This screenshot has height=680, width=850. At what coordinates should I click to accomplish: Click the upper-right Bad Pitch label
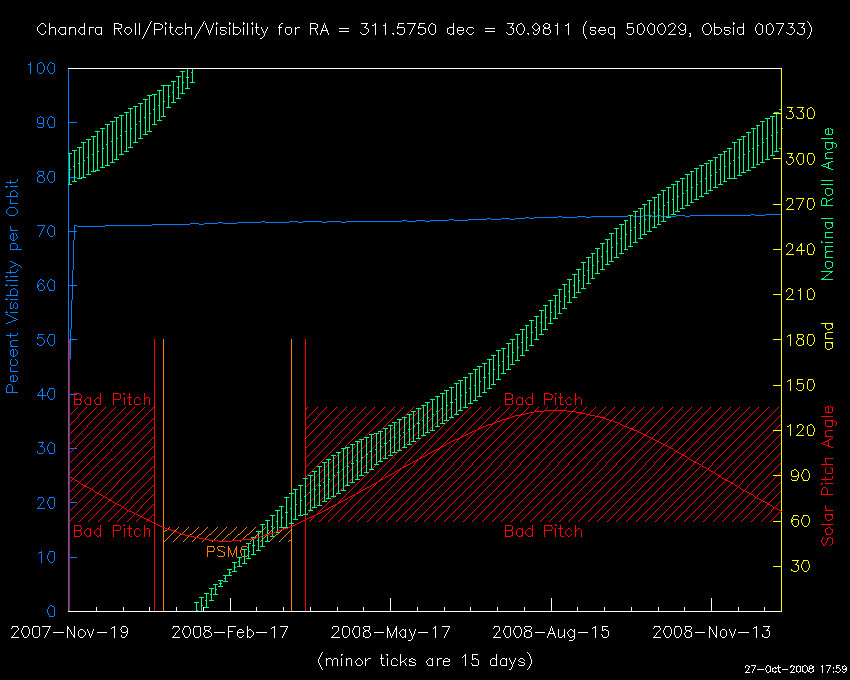click(x=543, y=400)
